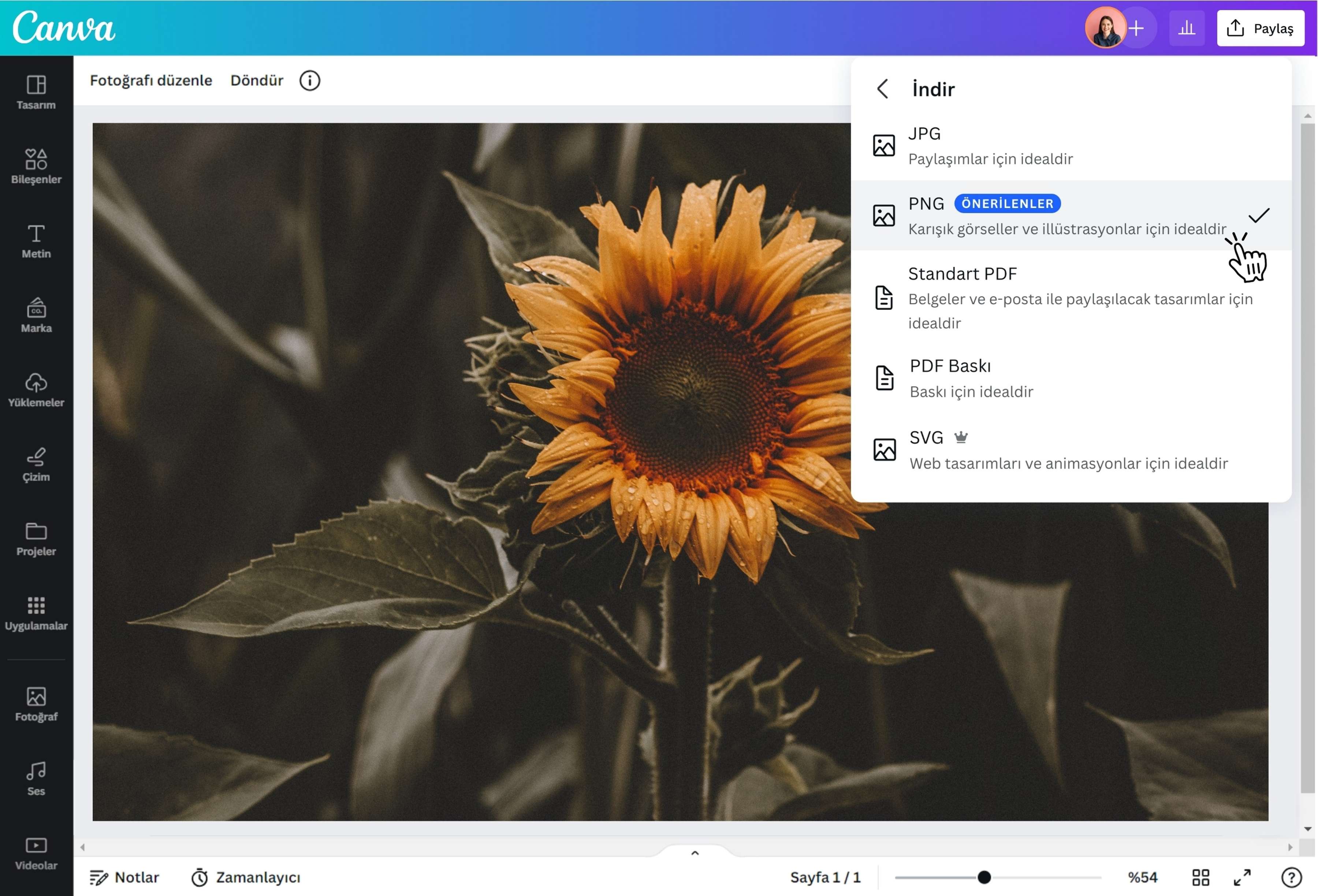
Task: Open the Yüklemeler uploads panel
Action: (36, 389)
